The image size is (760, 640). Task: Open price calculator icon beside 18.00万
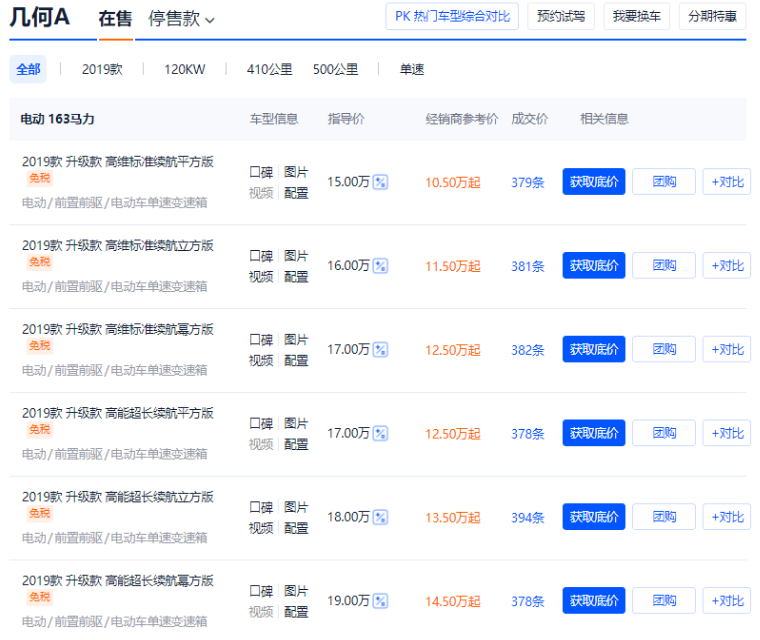(380, 517)
